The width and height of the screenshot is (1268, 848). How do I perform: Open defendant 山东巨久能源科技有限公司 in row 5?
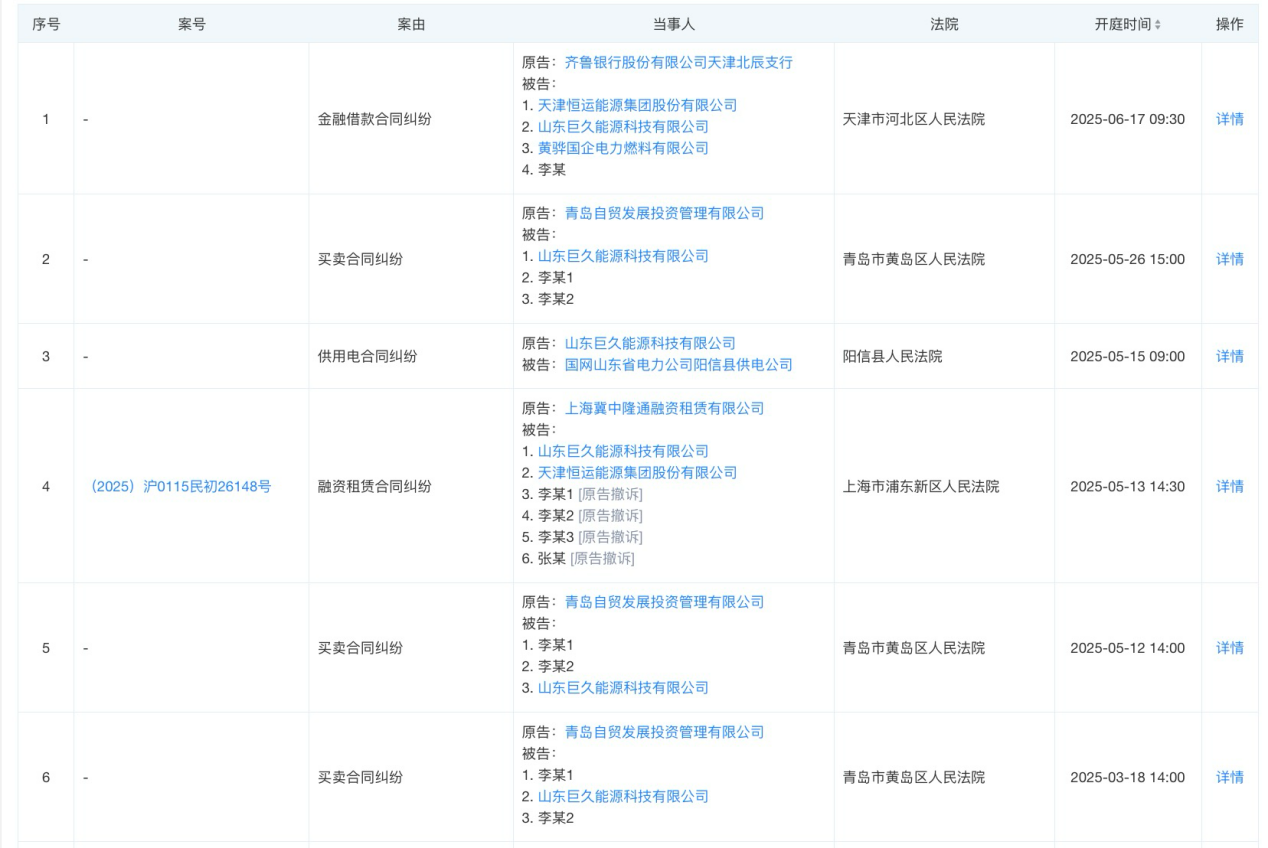(623, 688)
